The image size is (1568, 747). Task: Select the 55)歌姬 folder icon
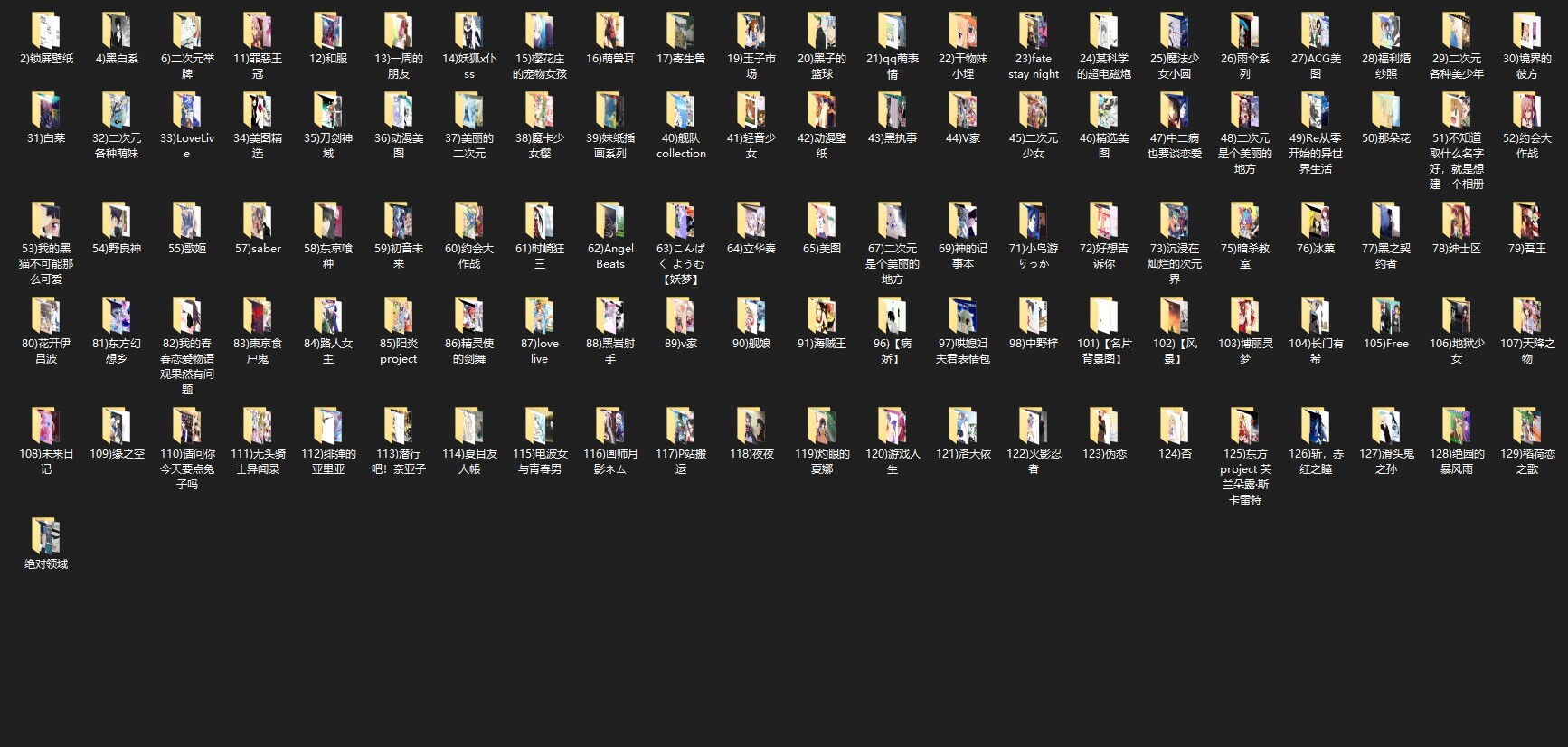pyautogui.click(x=186, y=221)
